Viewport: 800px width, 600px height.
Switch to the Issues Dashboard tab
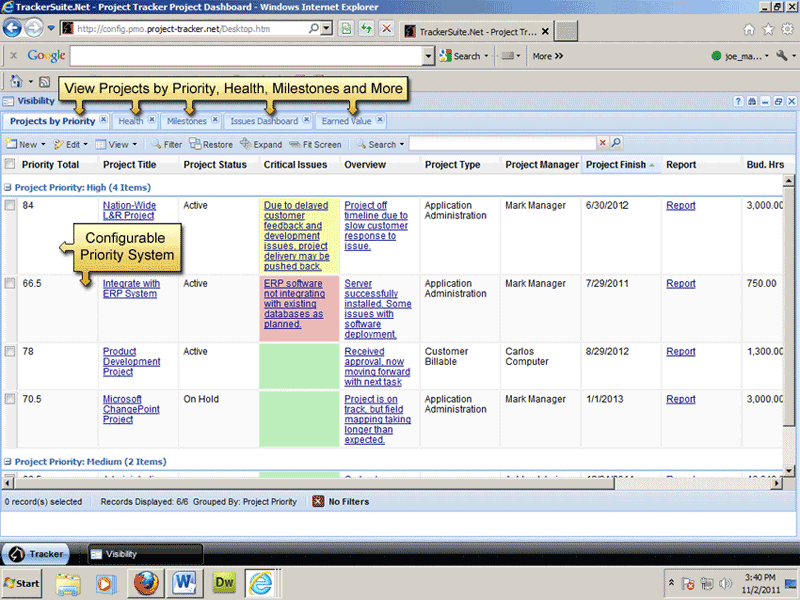264,121
